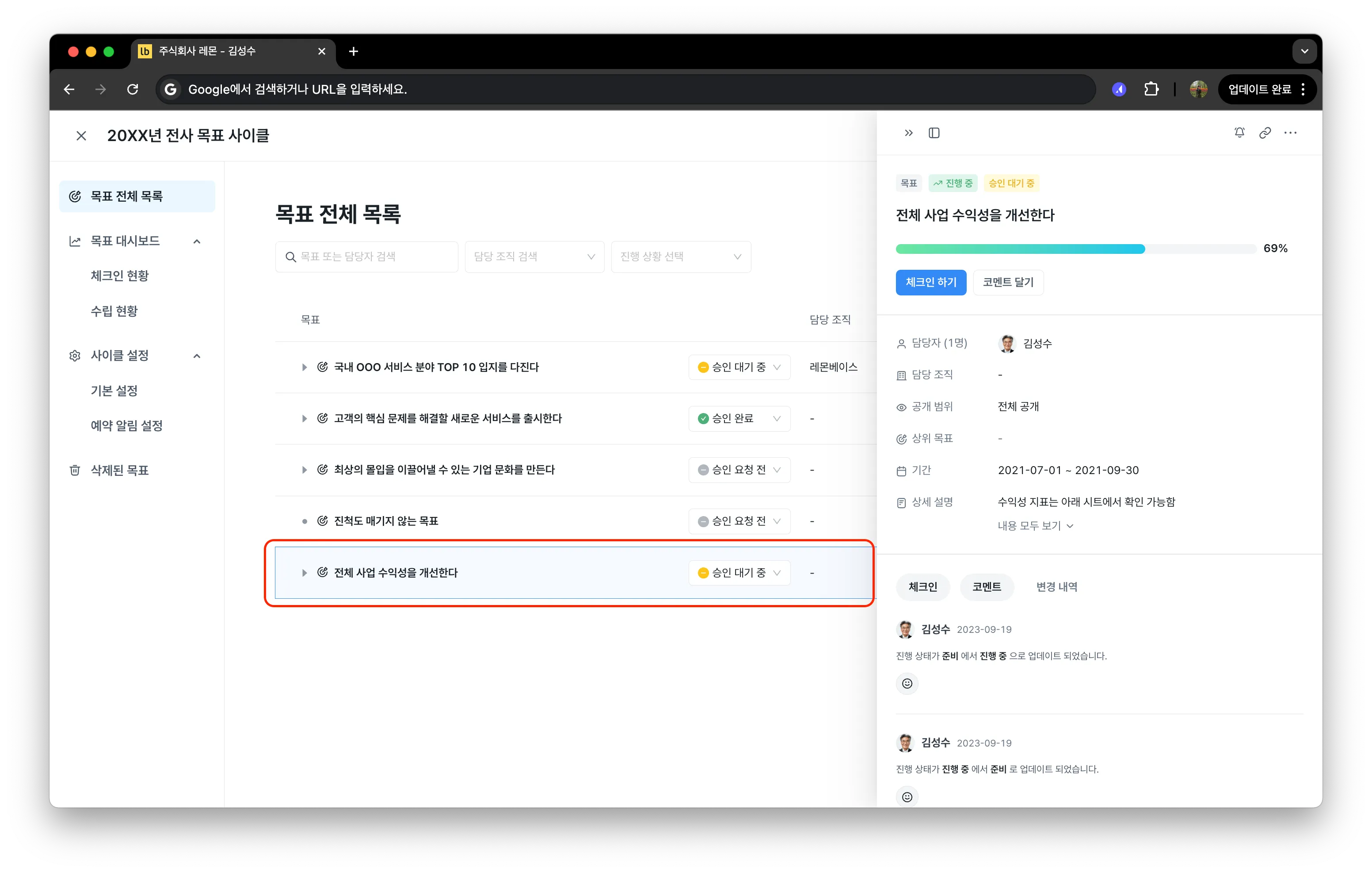Image resolution: width=1372 pixels, height=873 pixels.
Task: Copy link with the chain icon
Action: pyautogui.click(x=1265, y=133)
